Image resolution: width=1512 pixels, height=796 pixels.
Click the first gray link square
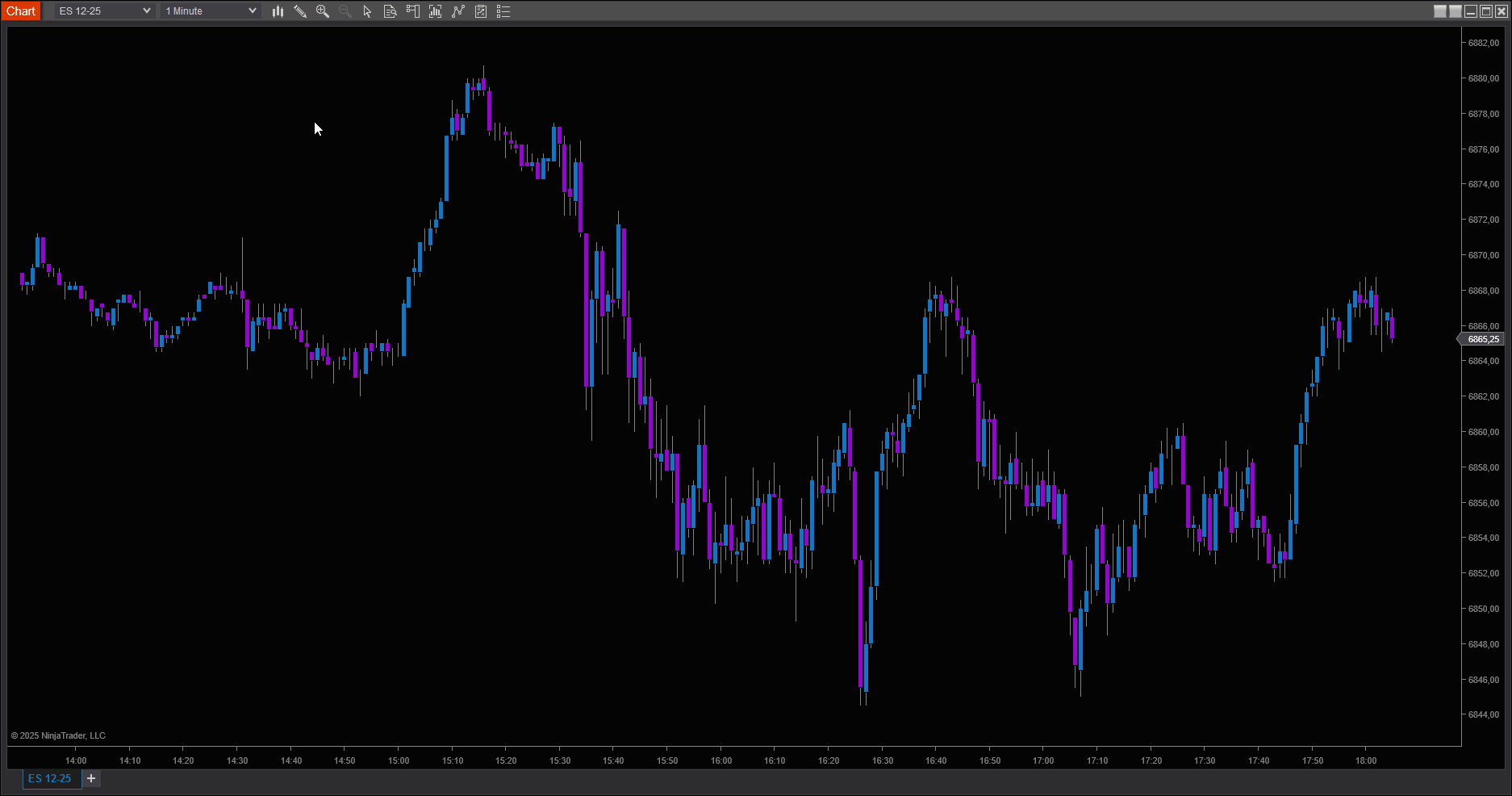point(1440,11)
